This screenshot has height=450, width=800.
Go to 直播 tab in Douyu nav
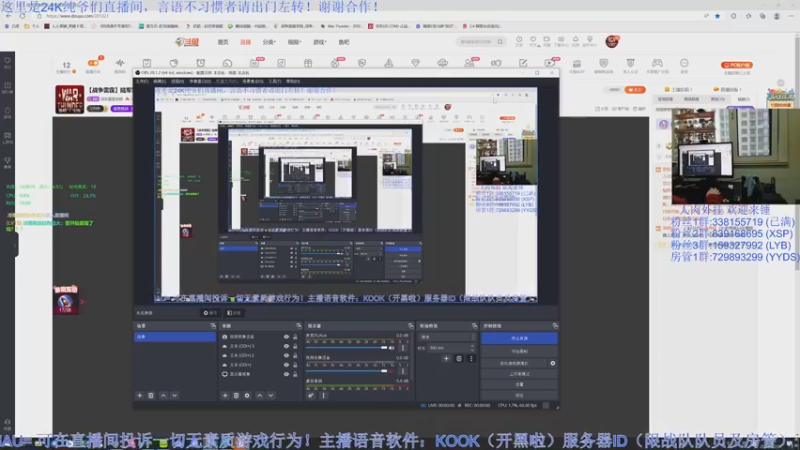[245, 42]
